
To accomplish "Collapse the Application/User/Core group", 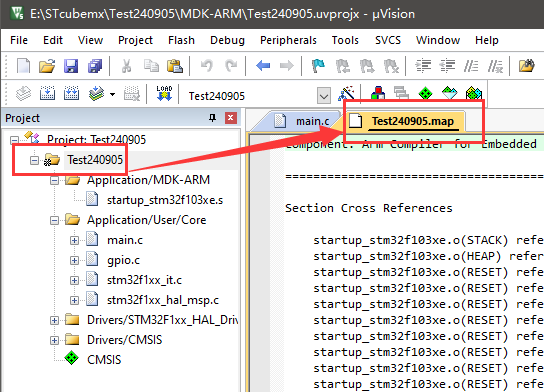I will point(54,220).
